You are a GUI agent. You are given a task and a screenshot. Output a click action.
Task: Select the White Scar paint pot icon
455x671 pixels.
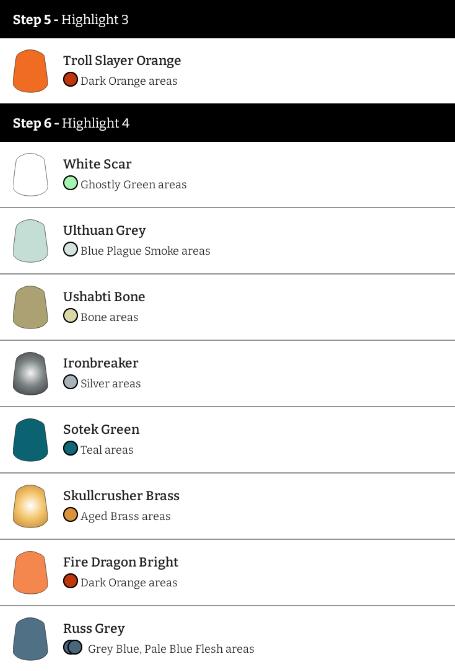point(30,175)
